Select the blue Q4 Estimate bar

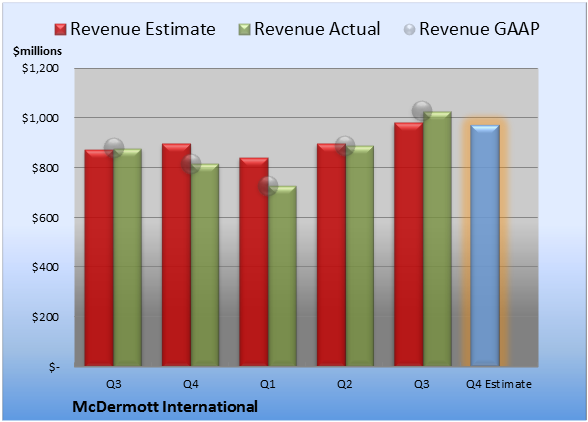(x=485, y=245)
